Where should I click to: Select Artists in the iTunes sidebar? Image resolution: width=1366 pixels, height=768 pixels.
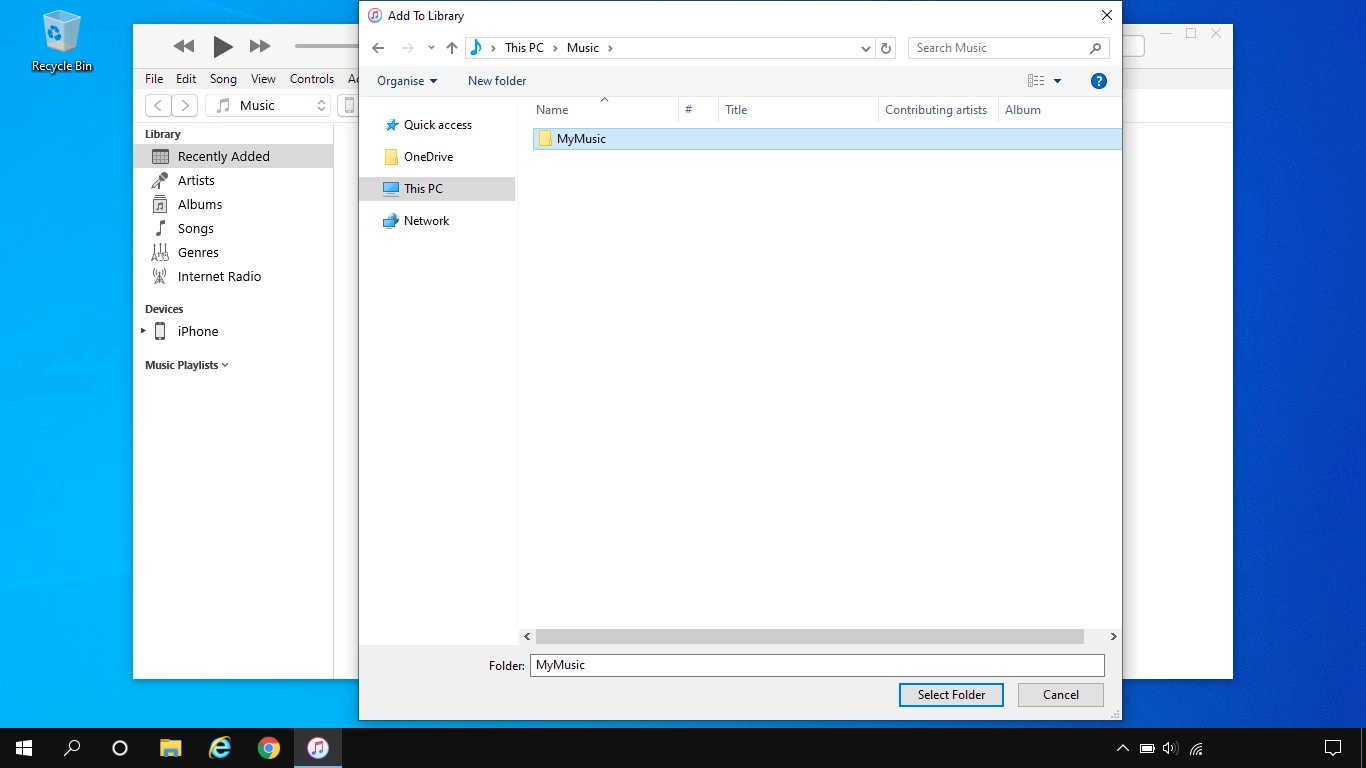coord(196,180)
